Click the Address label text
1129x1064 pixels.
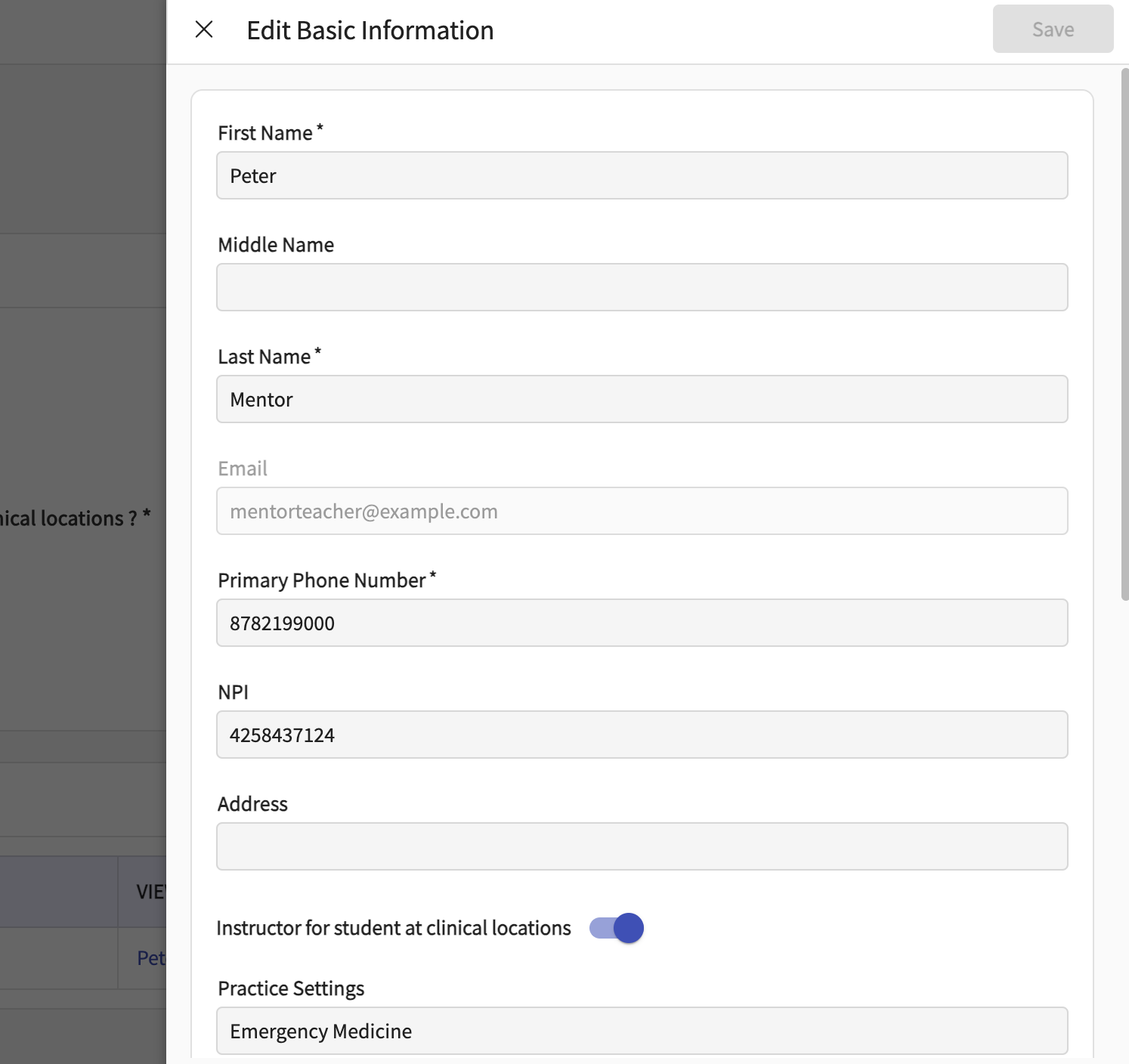pyautogui.click(x=252, y=804)
